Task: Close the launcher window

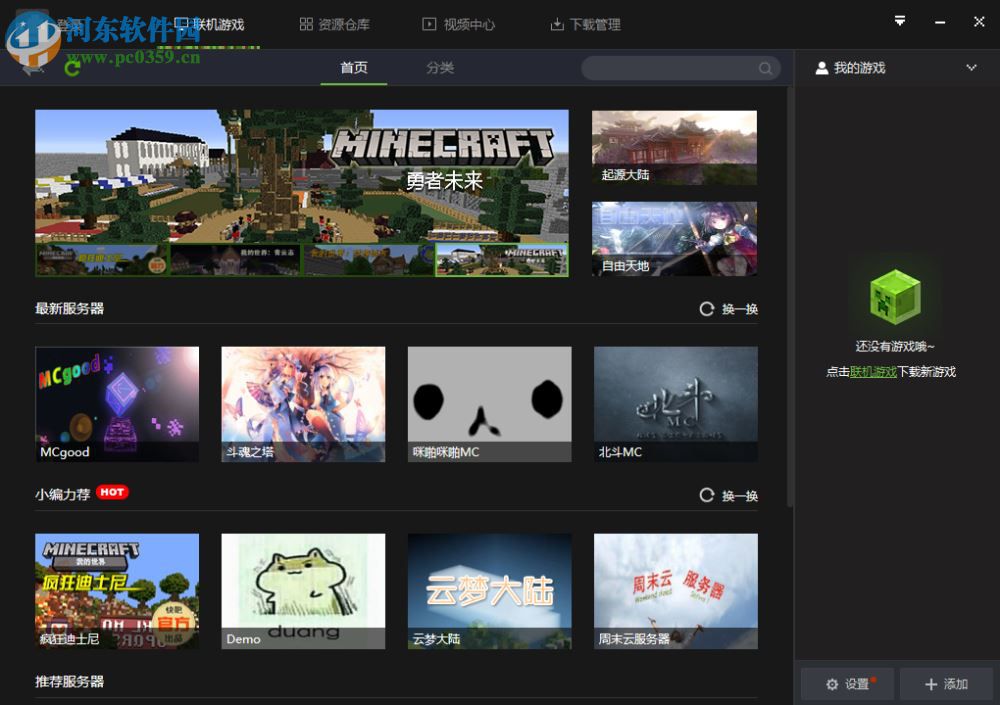Action: pos(979,22)
